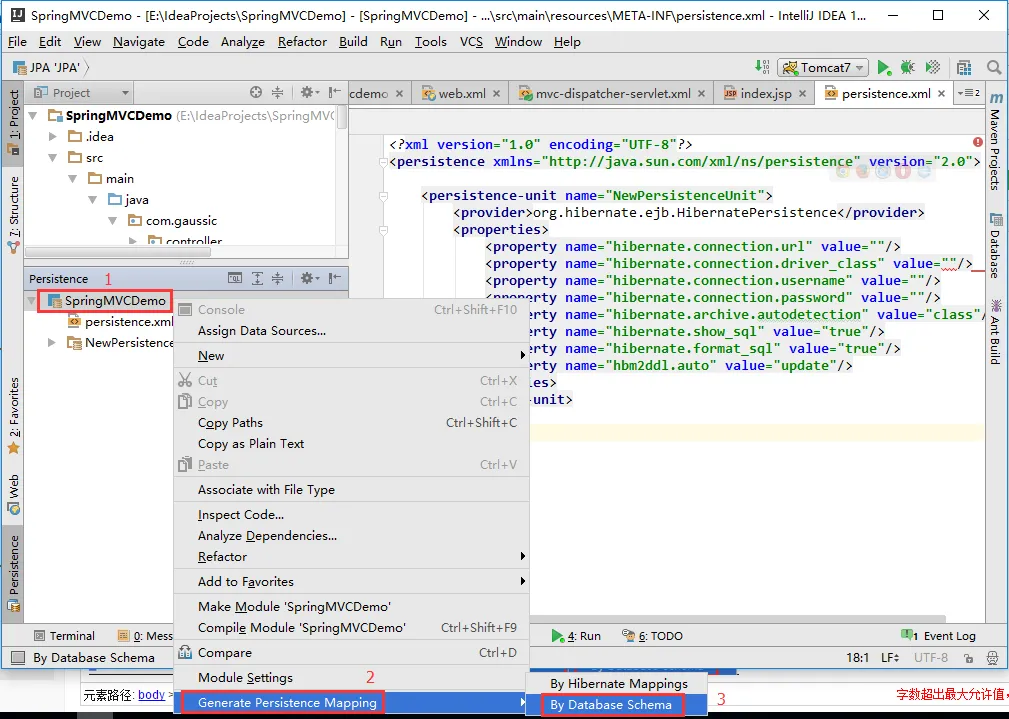Close the mvc-dispatcher-servlet.xml tab
The height and width of the screenshot is (719, 1009).
click(701, 93)
